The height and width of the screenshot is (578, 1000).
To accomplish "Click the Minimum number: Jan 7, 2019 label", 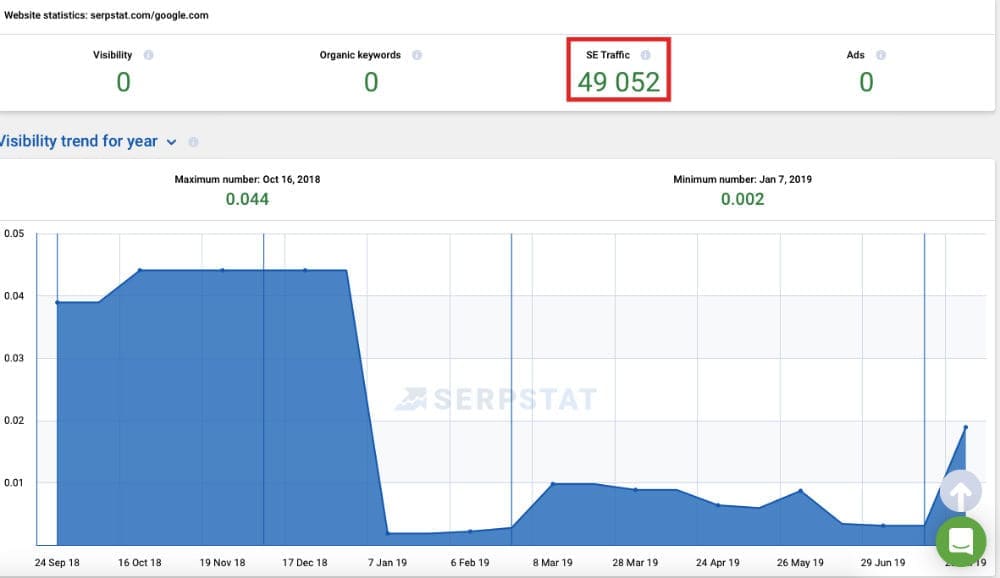I will pos(742,179).
